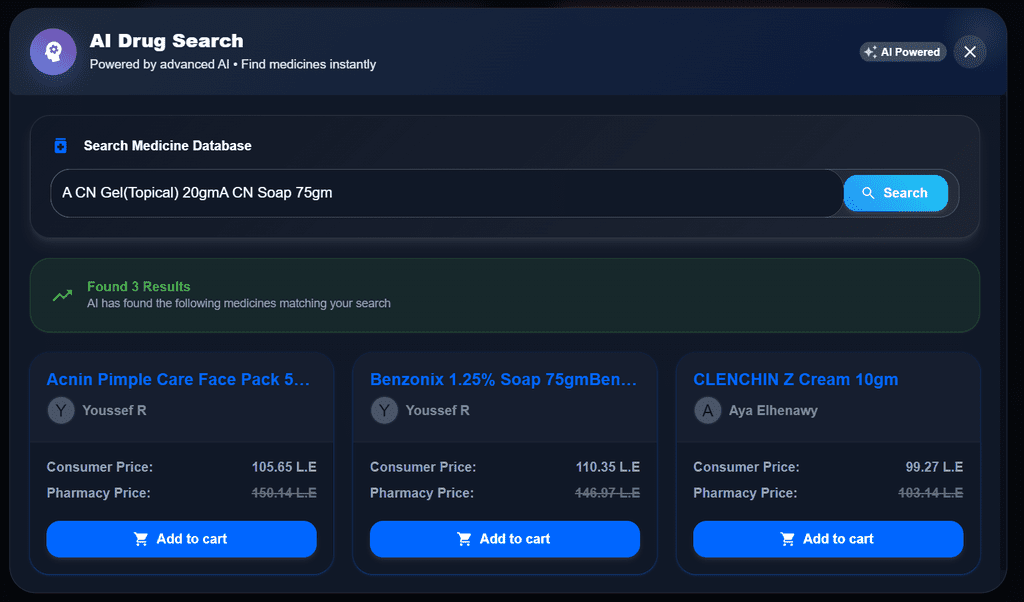Click consumer price 105.65 L.E
The height and width of the screenshot is (602, 1024).
point(284,467)
